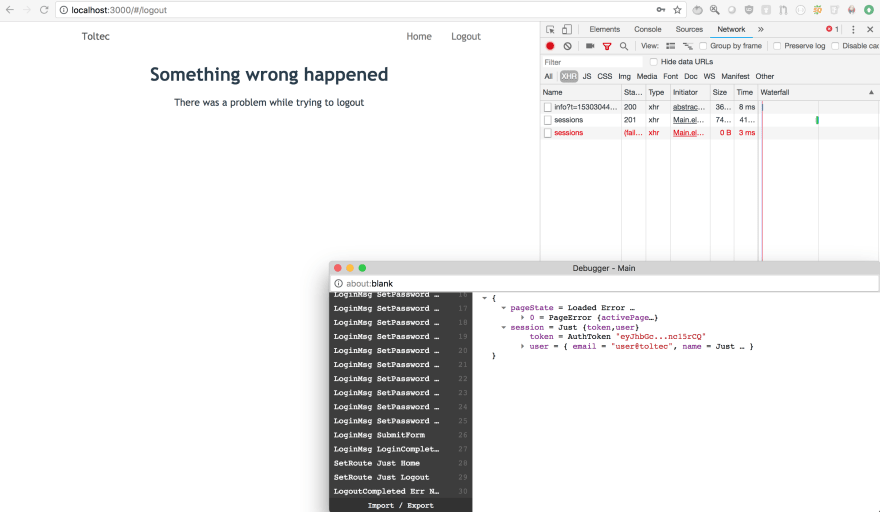Click the green circular extension icon

(x=869, y=10)
